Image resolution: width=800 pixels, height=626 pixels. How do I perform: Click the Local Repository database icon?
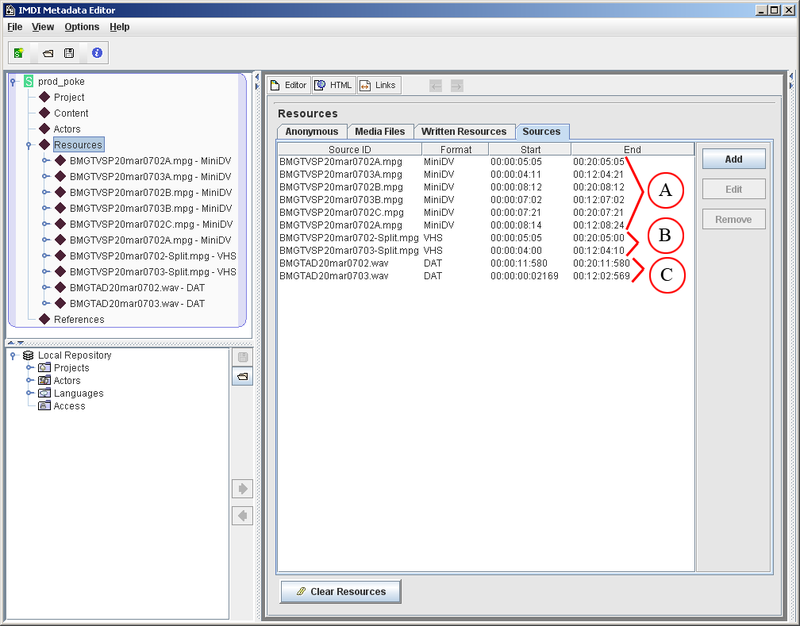pyautogui.click(x=29, y=355)
